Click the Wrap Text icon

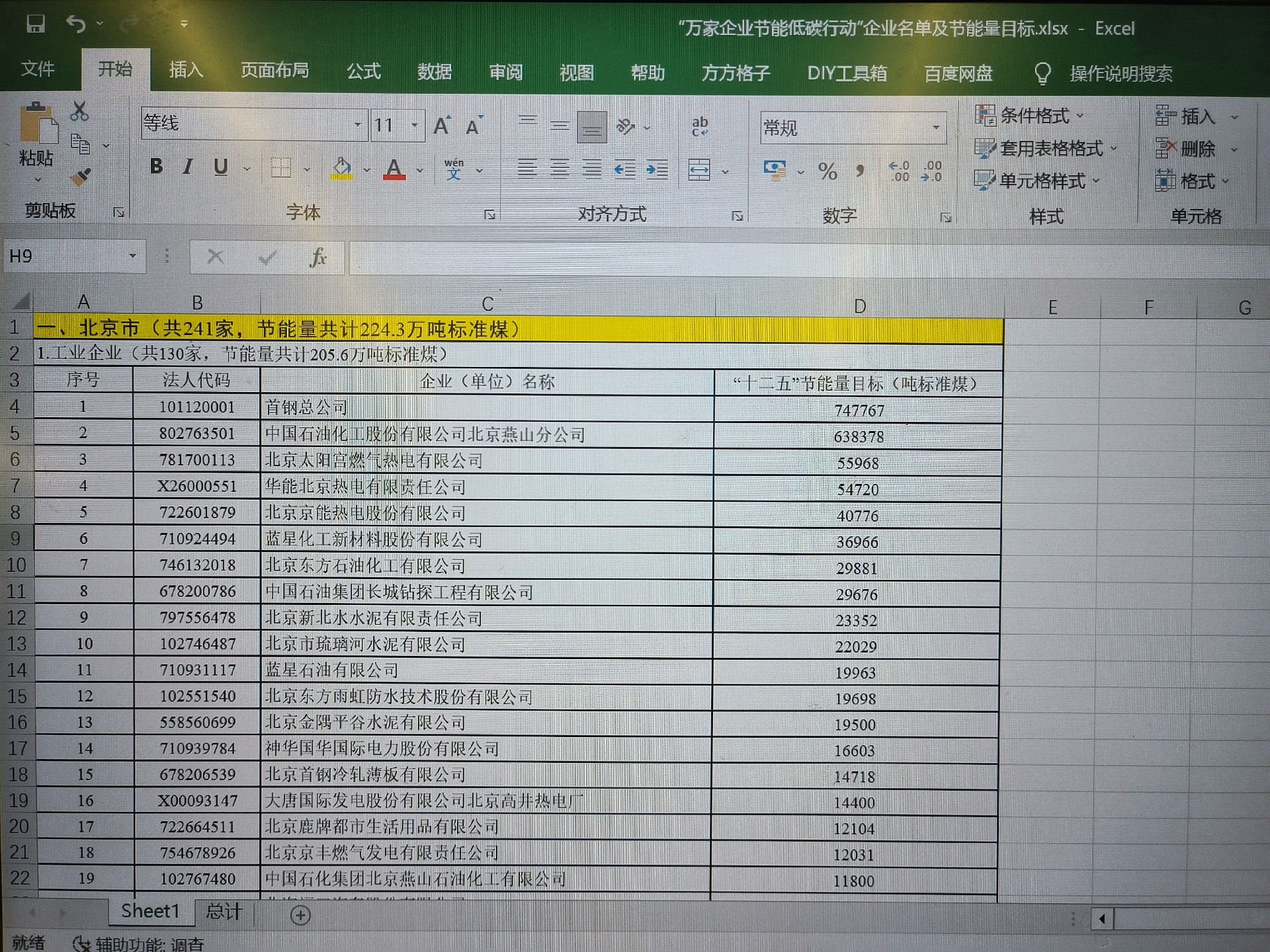[x=700, y=126]
